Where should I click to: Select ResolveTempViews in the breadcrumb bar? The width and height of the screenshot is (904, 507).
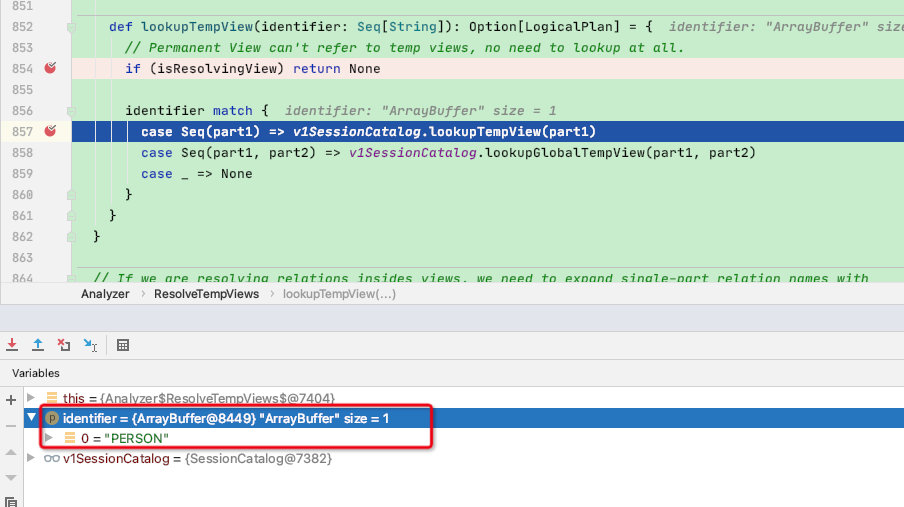206,294
